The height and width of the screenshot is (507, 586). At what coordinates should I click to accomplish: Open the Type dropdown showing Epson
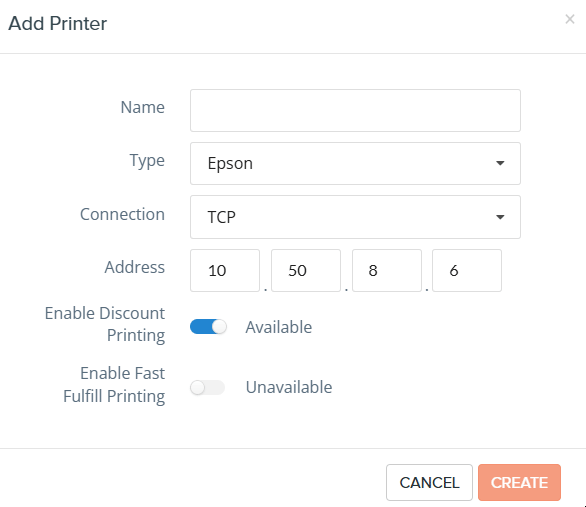355,164
